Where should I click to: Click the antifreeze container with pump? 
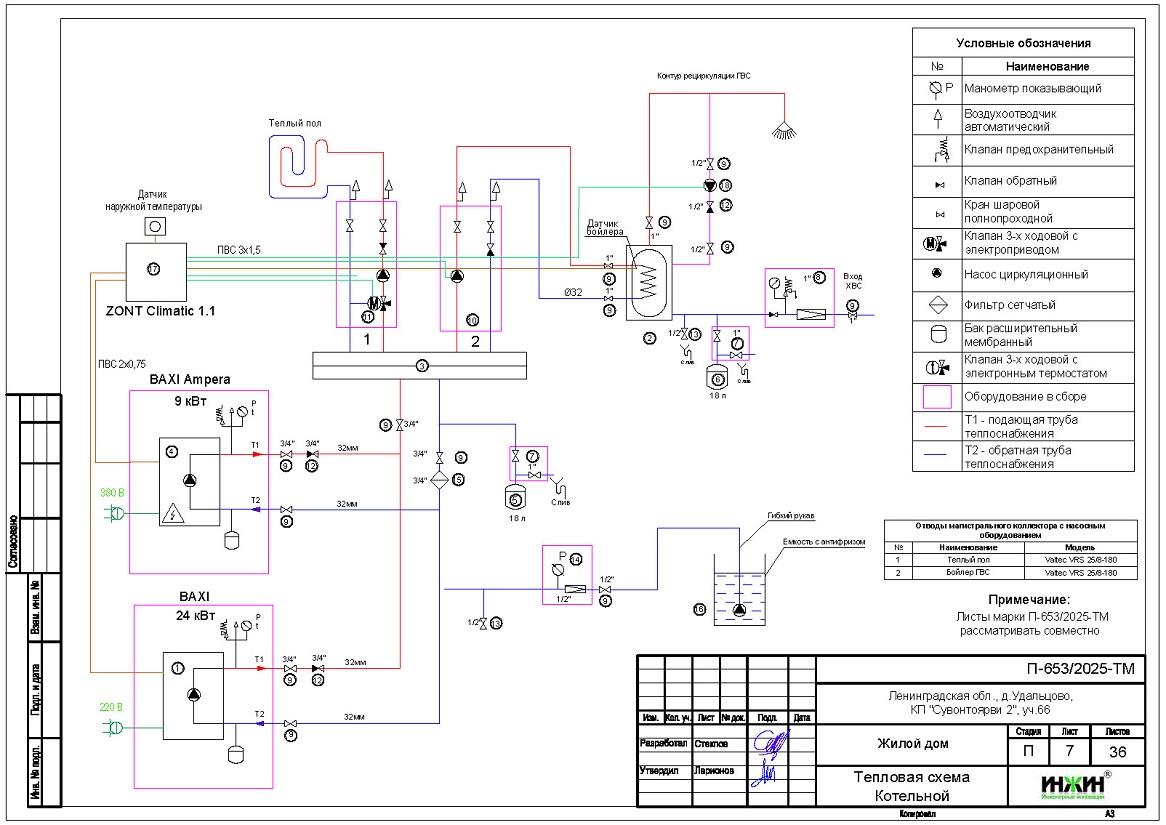739,598
